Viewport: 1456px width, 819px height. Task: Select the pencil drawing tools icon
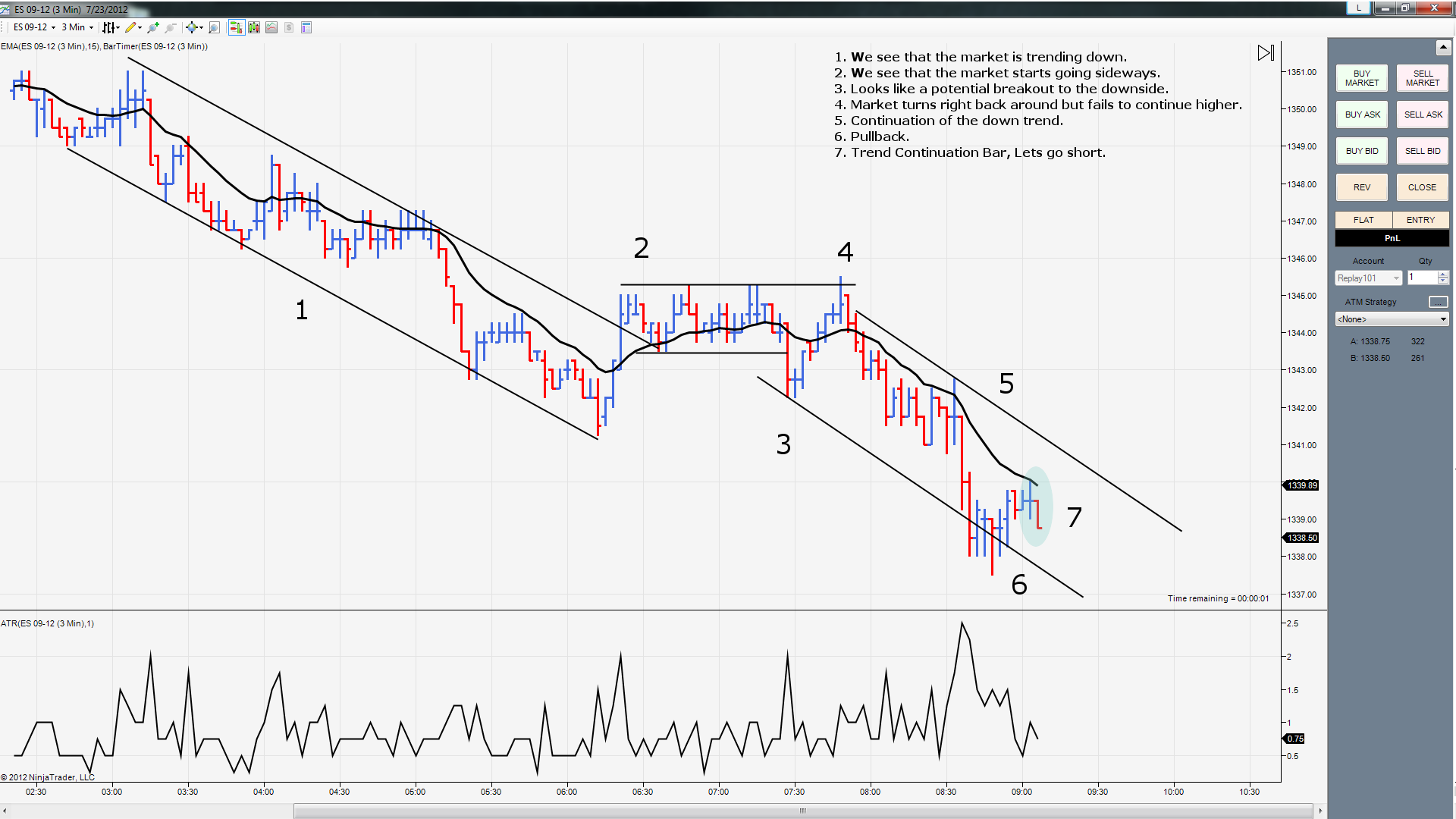pos(130,27)
